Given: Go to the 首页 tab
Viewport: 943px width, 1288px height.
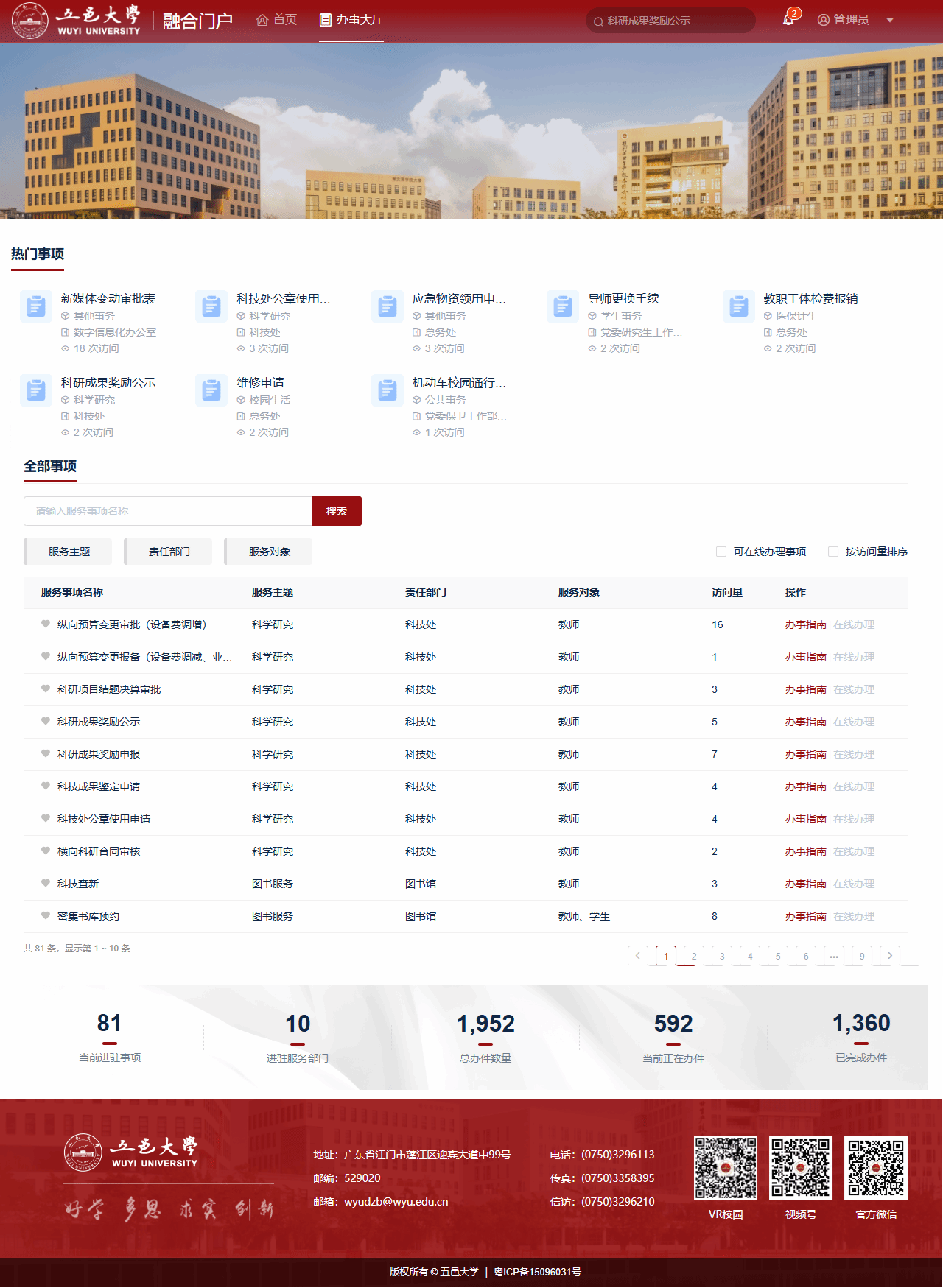Looking at the screenshot, I should [x=276, y=20].
